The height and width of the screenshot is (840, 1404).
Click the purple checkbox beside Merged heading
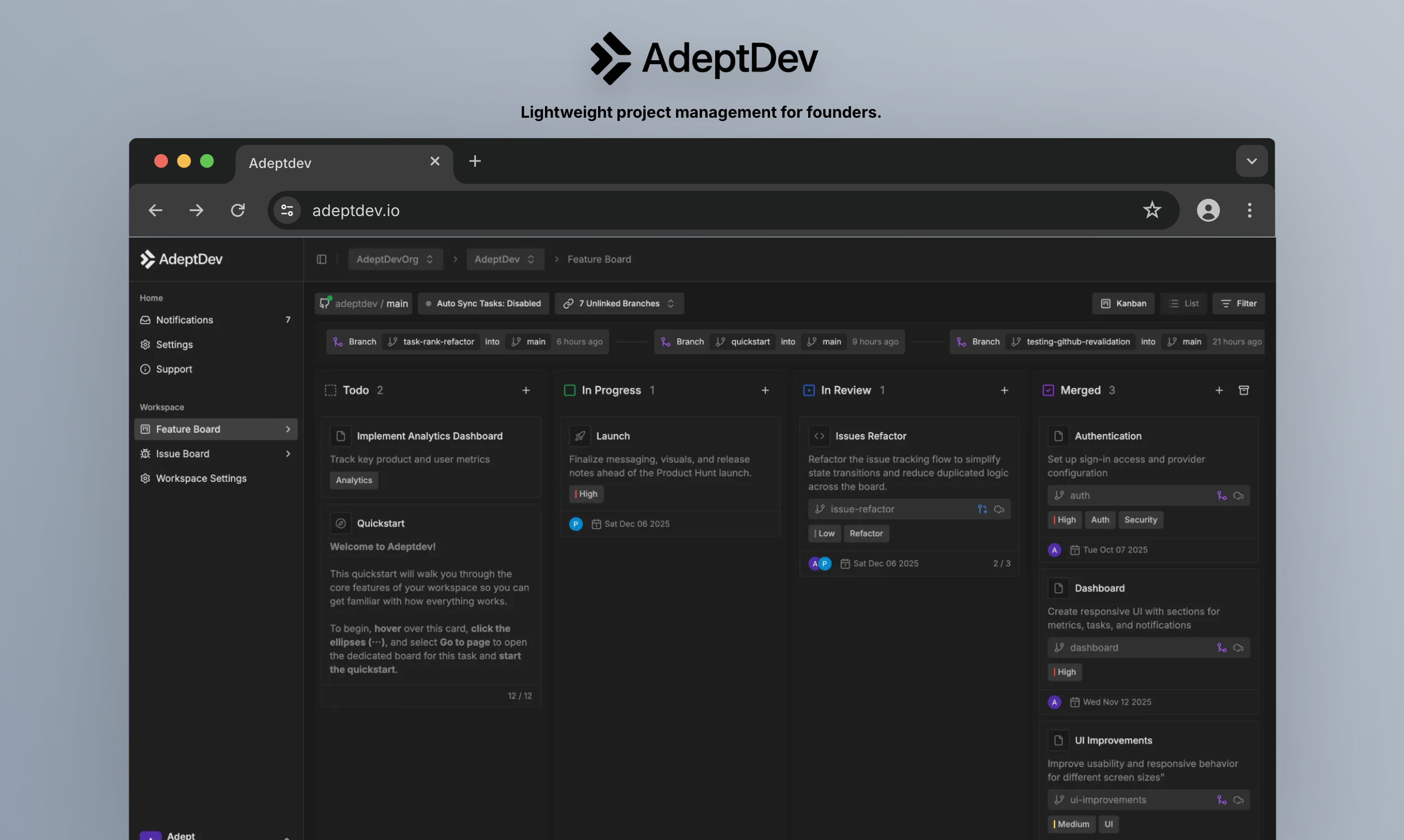(1047, 390)
